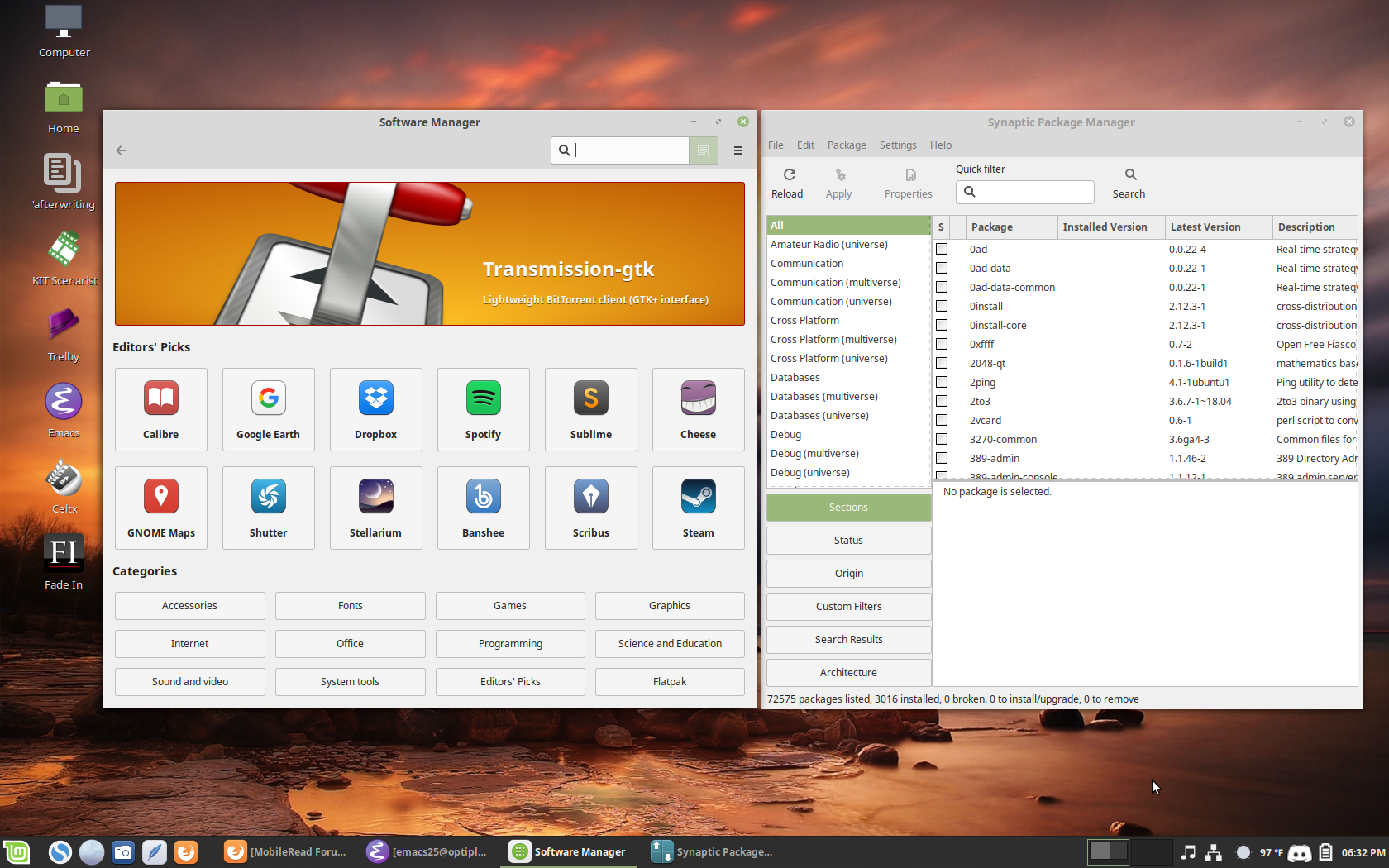The width and height of the screenshot is (1389, 868).
Task: Open the Architecture filter in Synaptic
Action: click(x=848, y=673)
